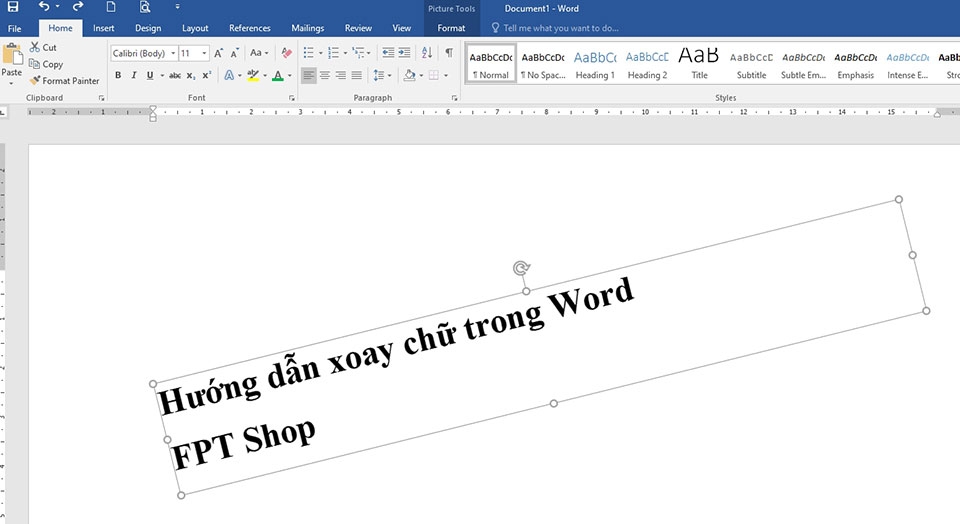
Task: Save the document with the floppy icon
Action: click(12, 7)
